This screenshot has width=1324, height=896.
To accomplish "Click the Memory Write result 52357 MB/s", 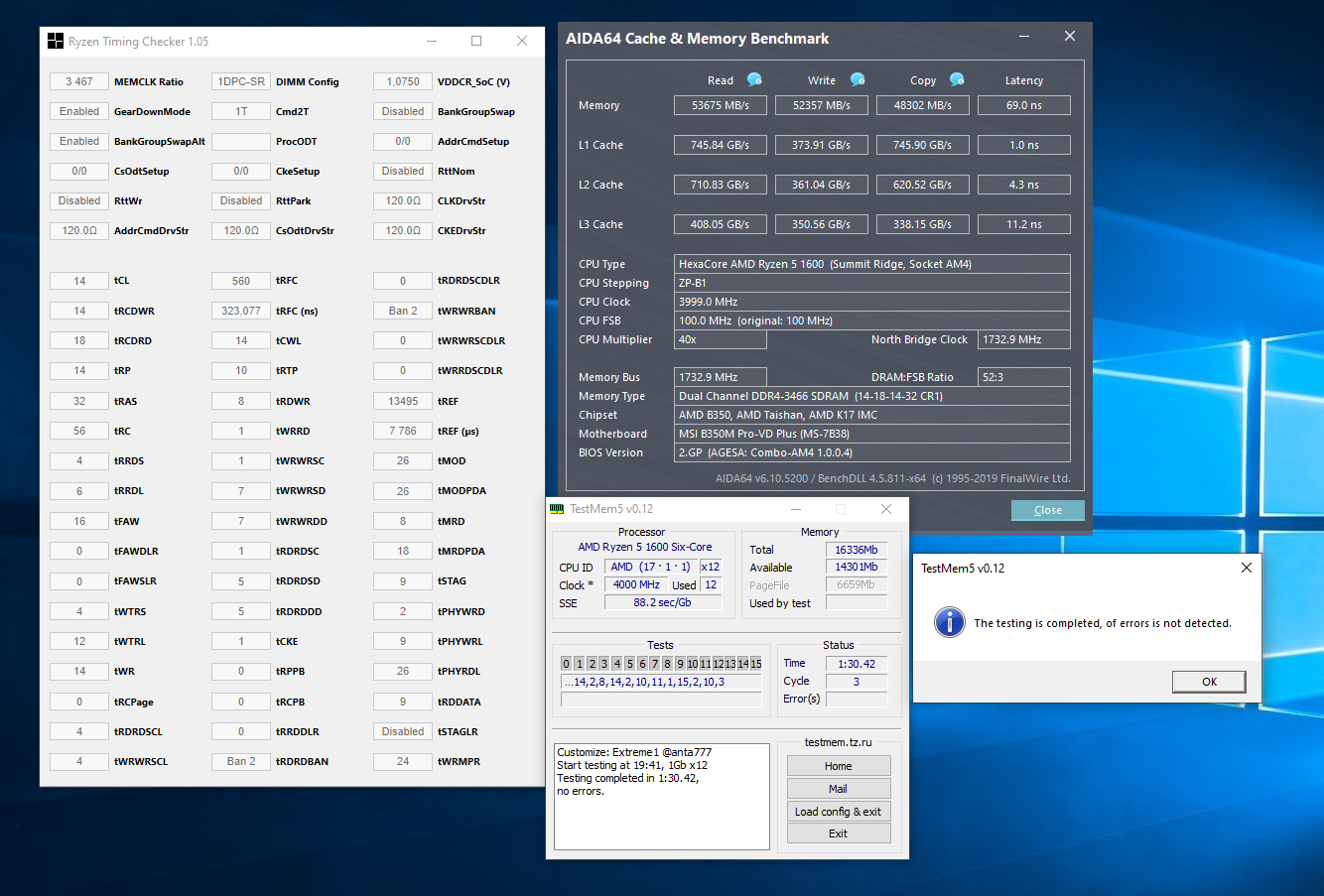I will [x=822, y=105].
